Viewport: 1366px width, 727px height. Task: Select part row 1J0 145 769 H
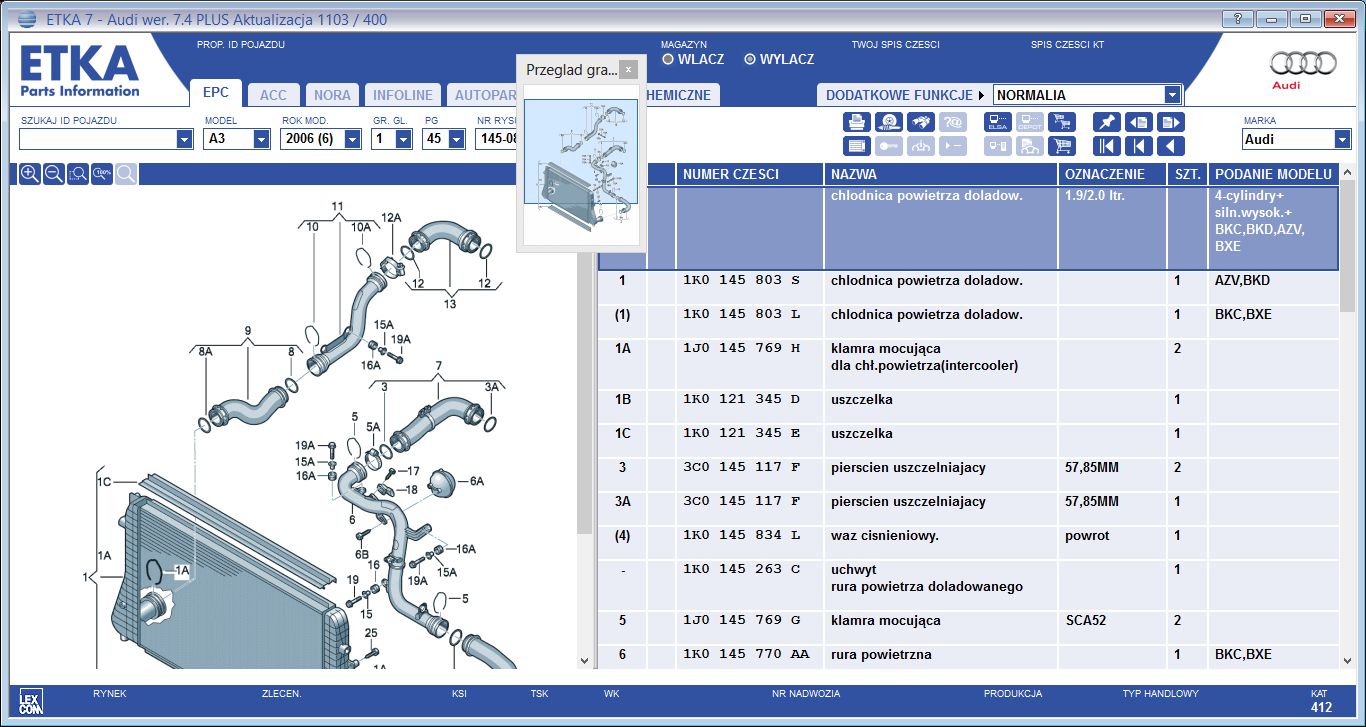tap(968, 364)
